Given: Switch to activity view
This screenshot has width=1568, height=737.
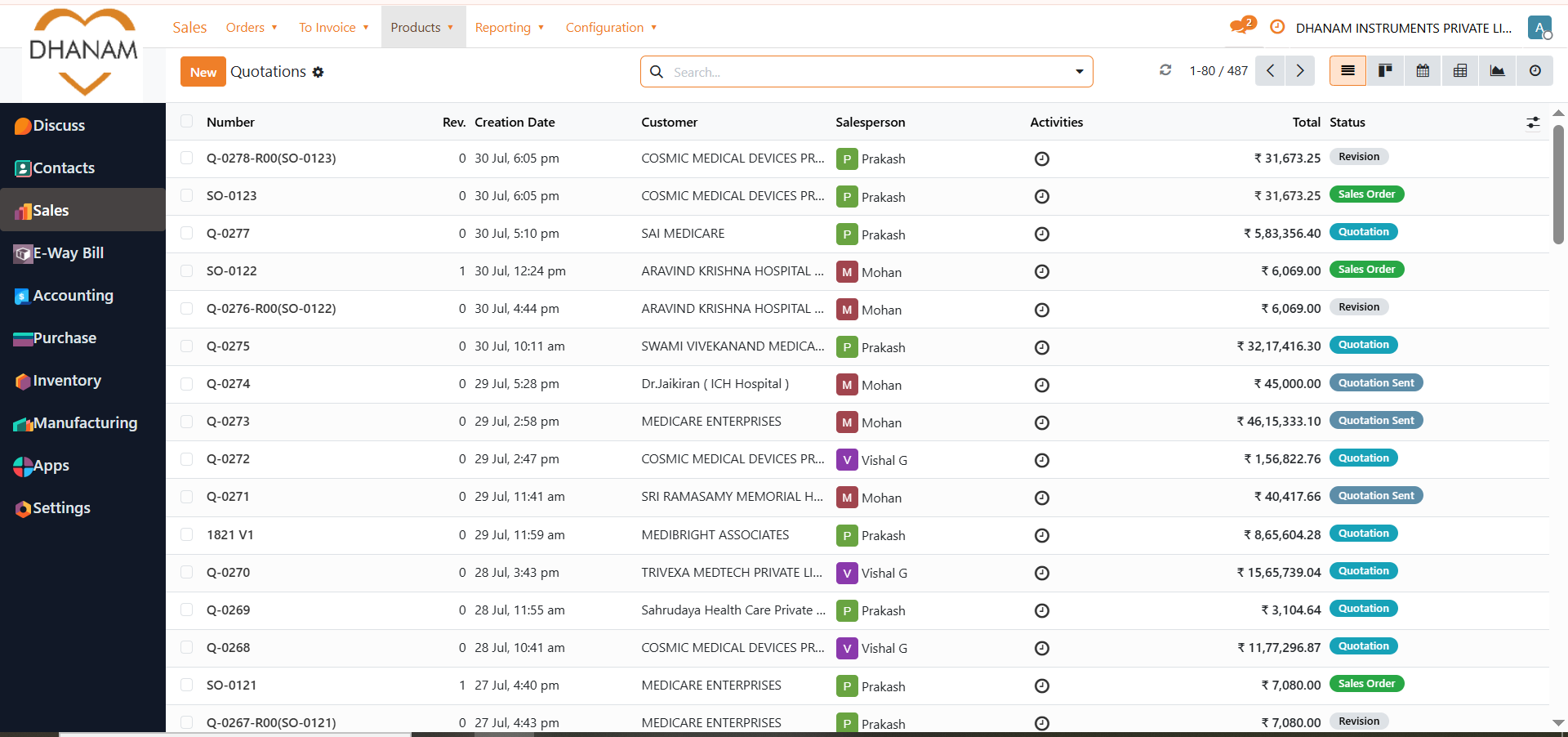Looking at the screenshot, I should click(1535, 71).
